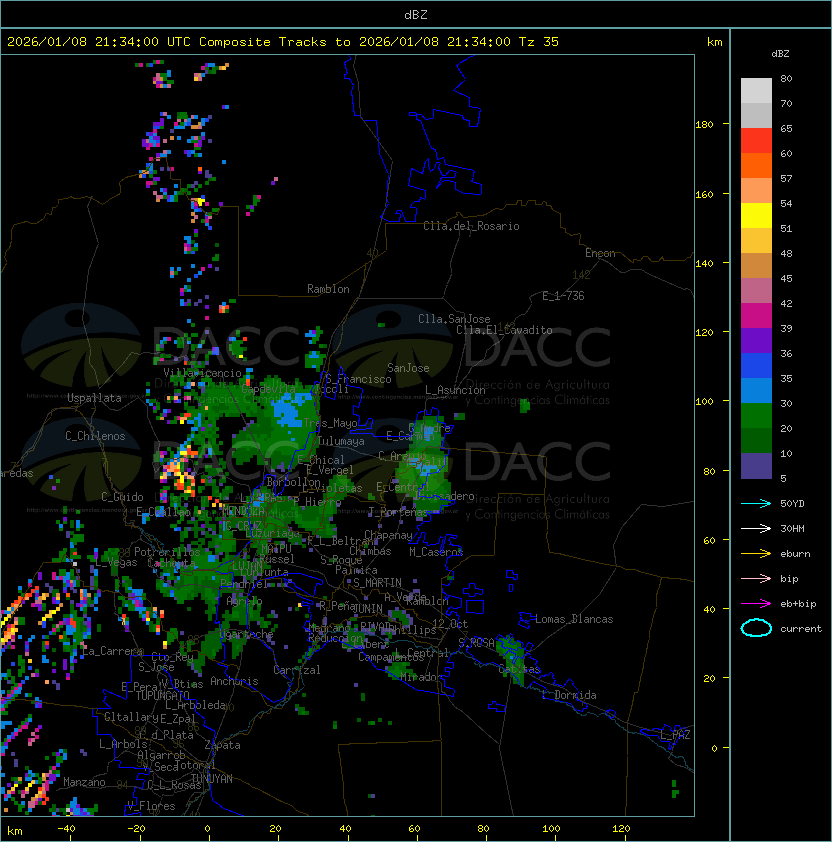Click the bright yellow 51–54 dBZ swatch
The height and width of the screenshot is (842, 832).
pos(756,215)
